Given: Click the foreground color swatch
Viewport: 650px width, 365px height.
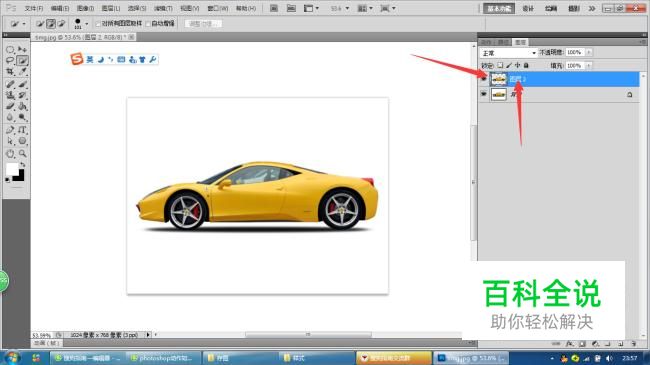Looking at the screenshot, I should (11, 169).
